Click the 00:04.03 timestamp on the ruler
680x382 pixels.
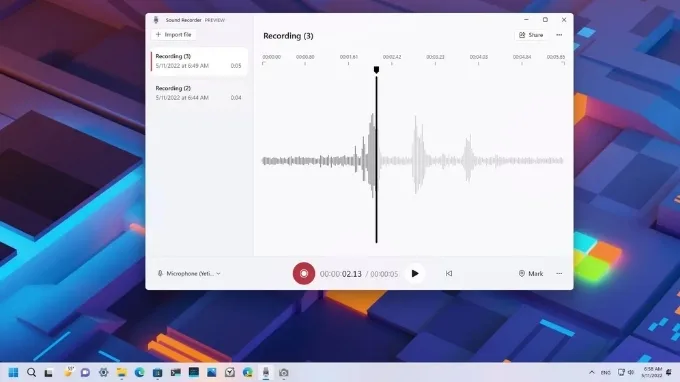479,57
